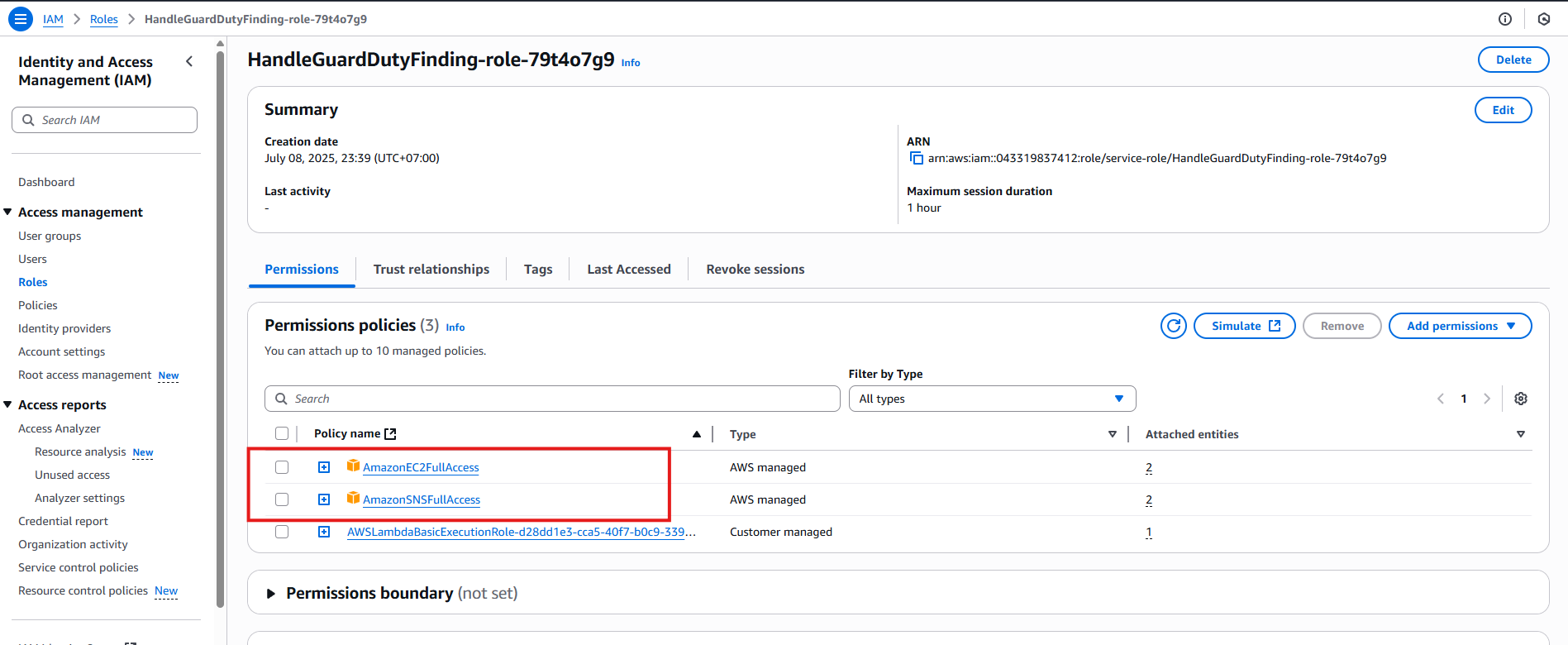This screenshot has height=645, width=1568.
Task: Open Service control policies in sidebar
Action: 79,567
